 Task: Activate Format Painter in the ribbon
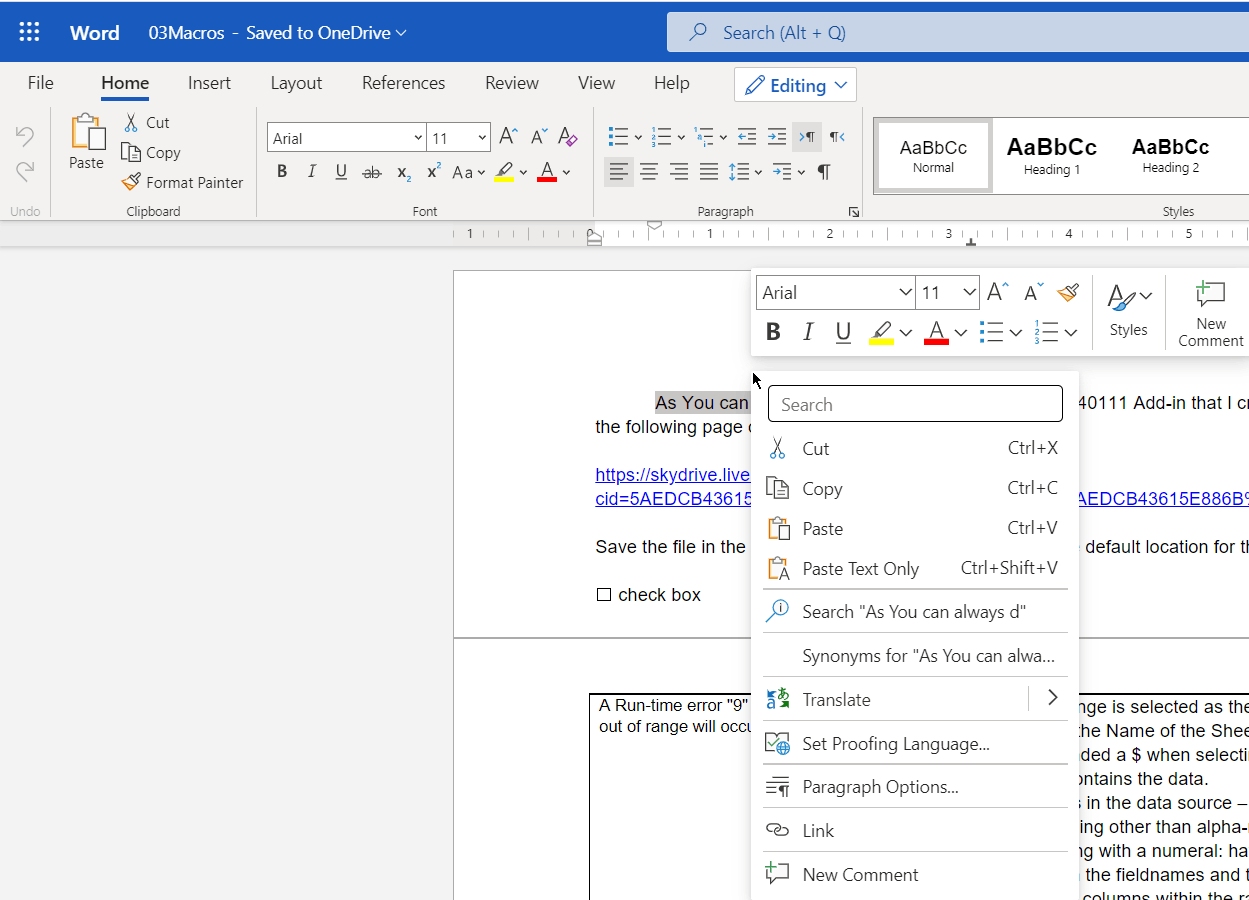183,182
